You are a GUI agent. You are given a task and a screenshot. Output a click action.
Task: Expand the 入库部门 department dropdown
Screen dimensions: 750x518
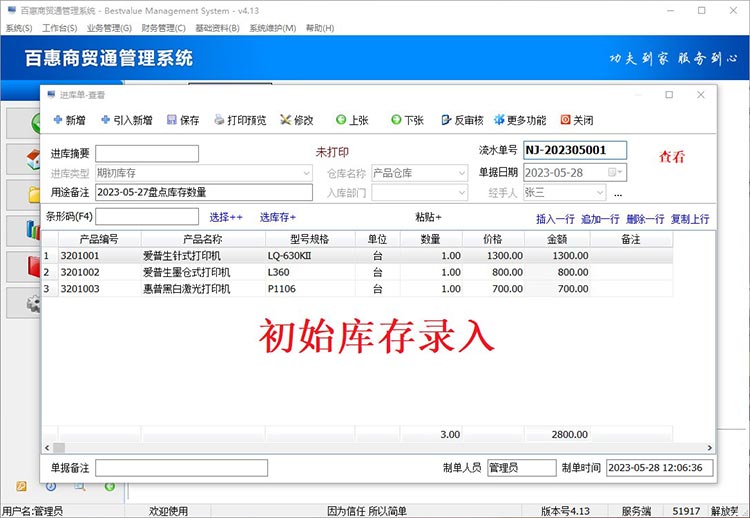click(462, 193)
